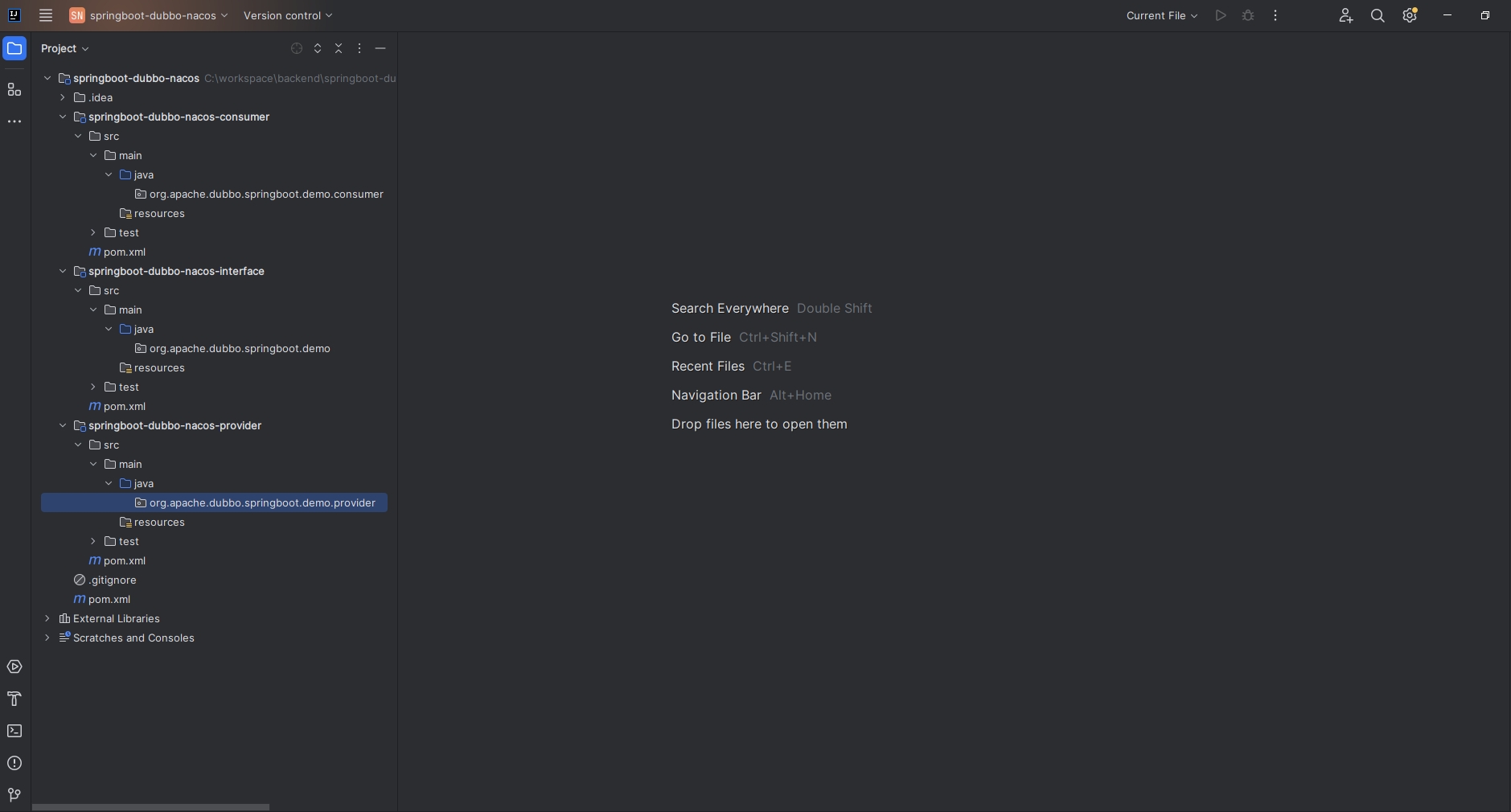The height and width of the screenshot is (812, 1511).
Task: Click the 'Recent Files' hint text
Action: (708, 366)
